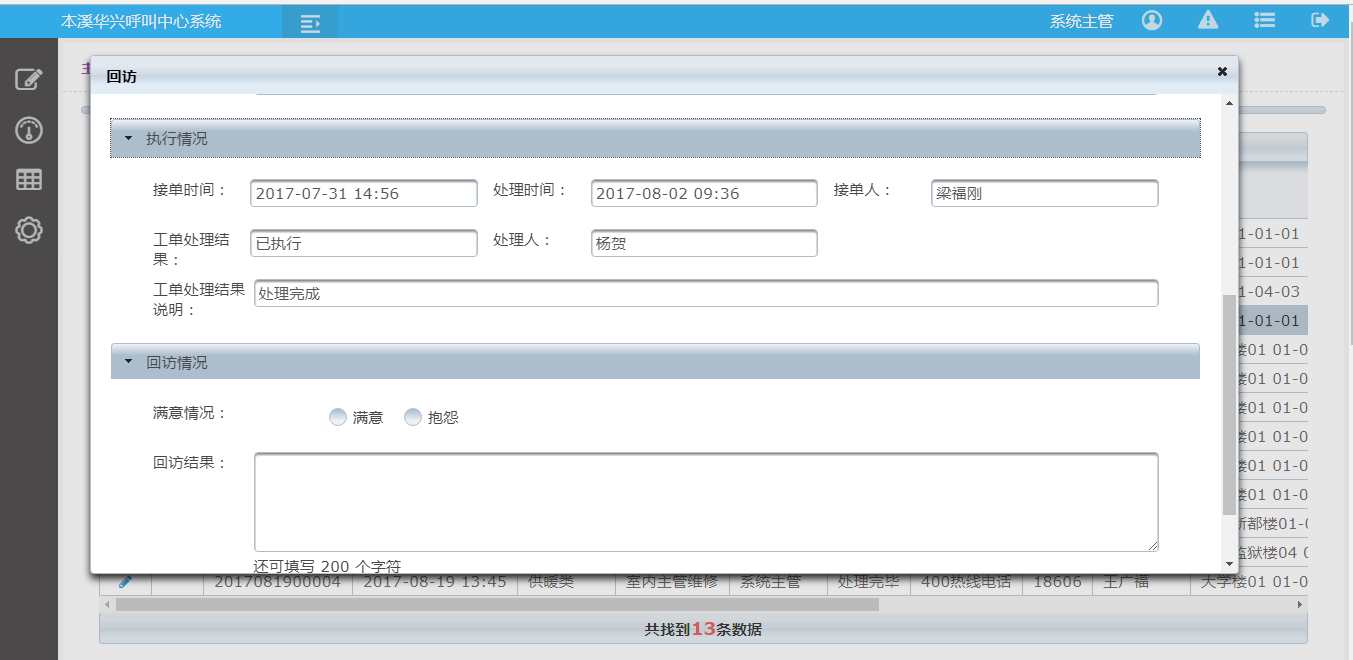Open the data table grid icon in sidebar
1353x660 pixels.
pyautogui.click(x=29, y=180)
